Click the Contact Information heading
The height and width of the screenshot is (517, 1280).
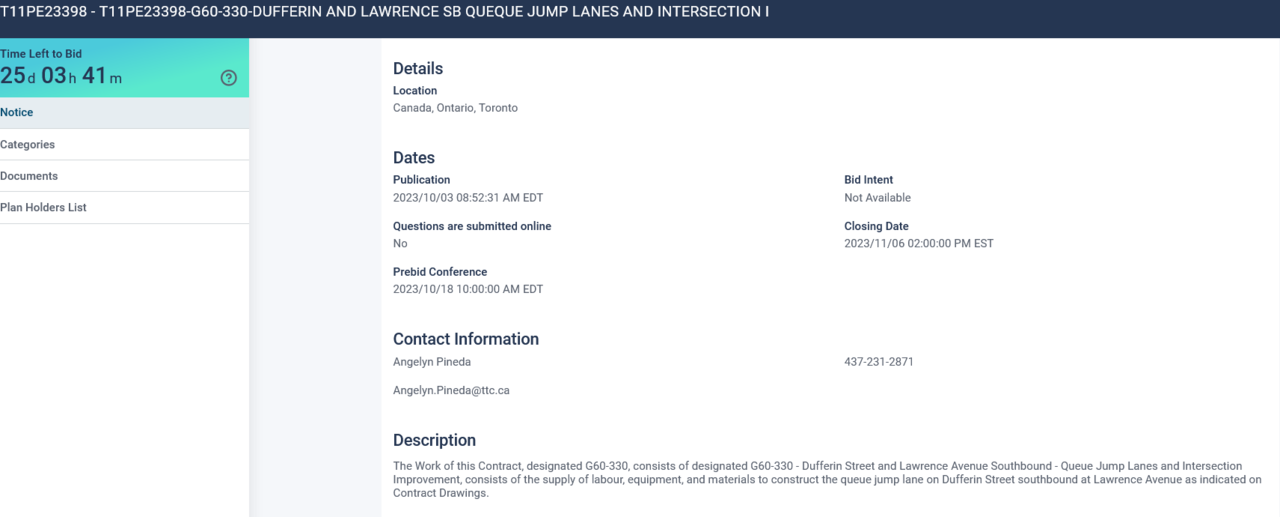[x=466, y=339]
